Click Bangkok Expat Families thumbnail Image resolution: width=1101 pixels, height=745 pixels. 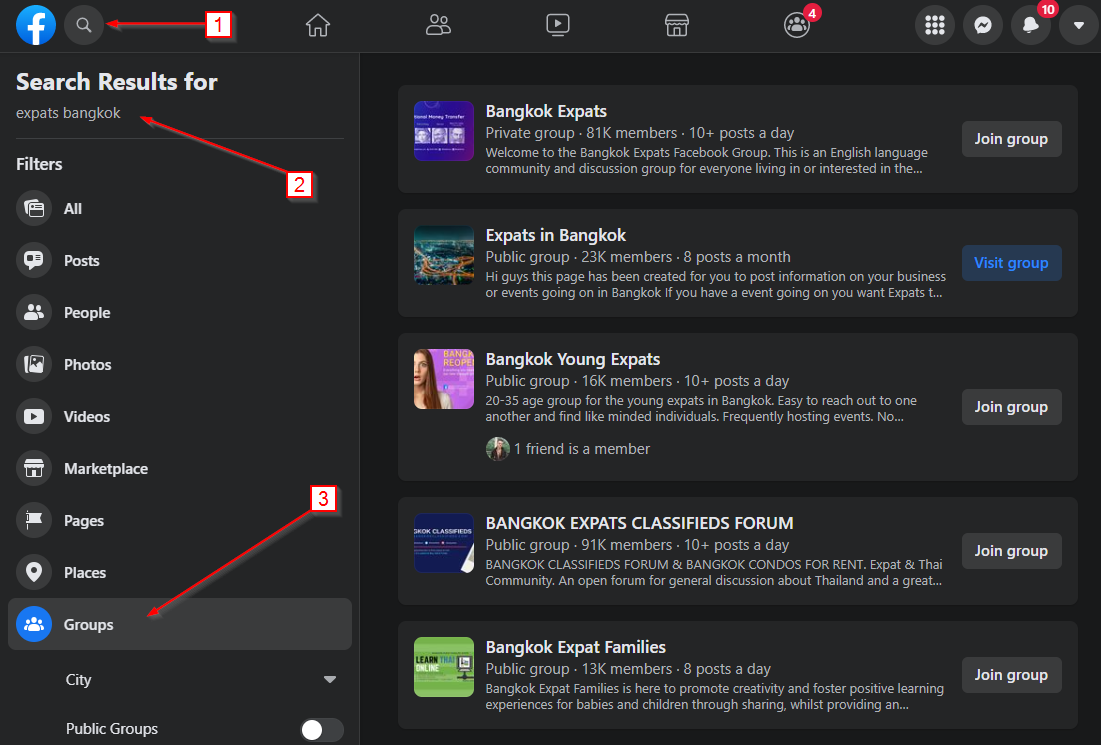coord(444,667)
